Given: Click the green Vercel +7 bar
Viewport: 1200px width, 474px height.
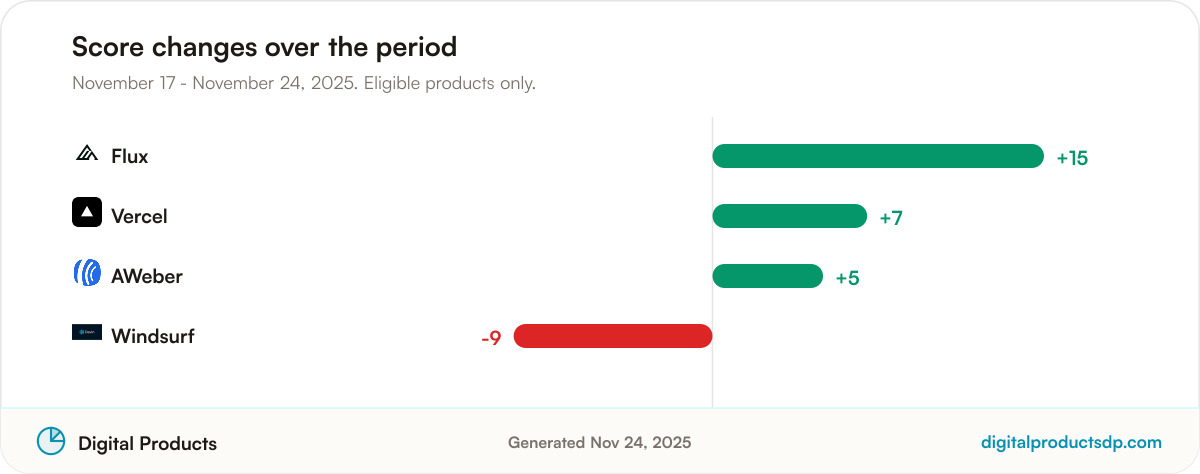Looking at the screenshot, I should click(790, 216).
